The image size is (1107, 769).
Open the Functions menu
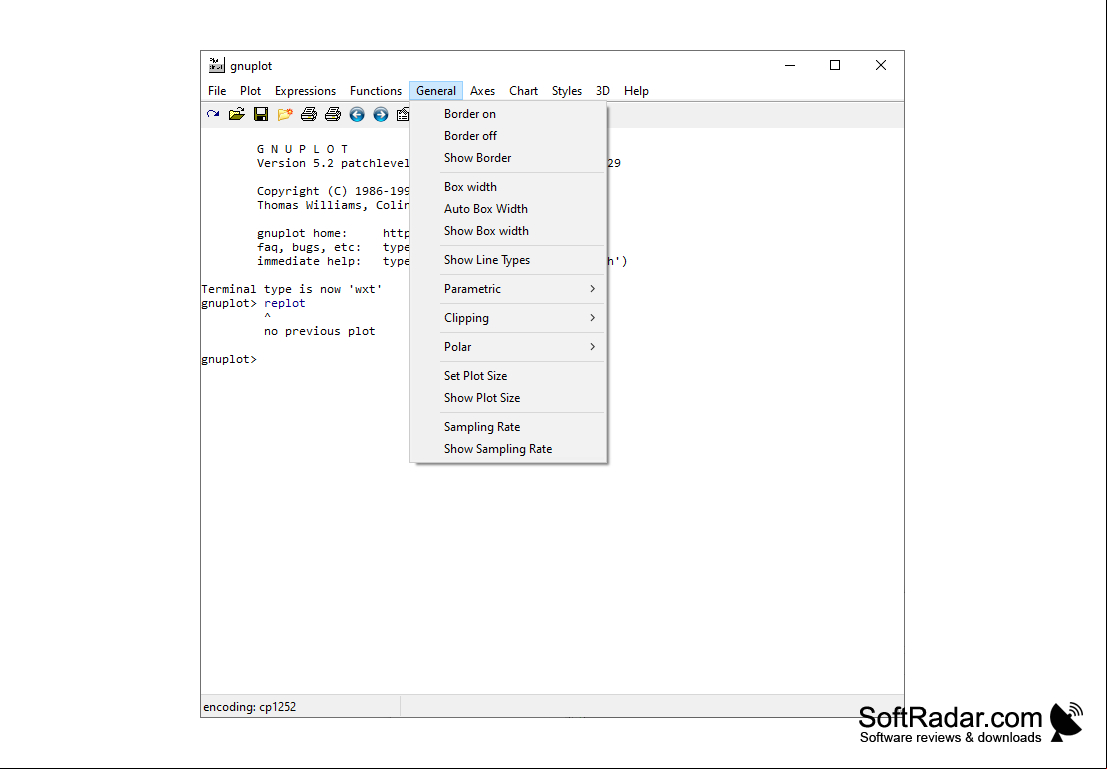point(376,91)
